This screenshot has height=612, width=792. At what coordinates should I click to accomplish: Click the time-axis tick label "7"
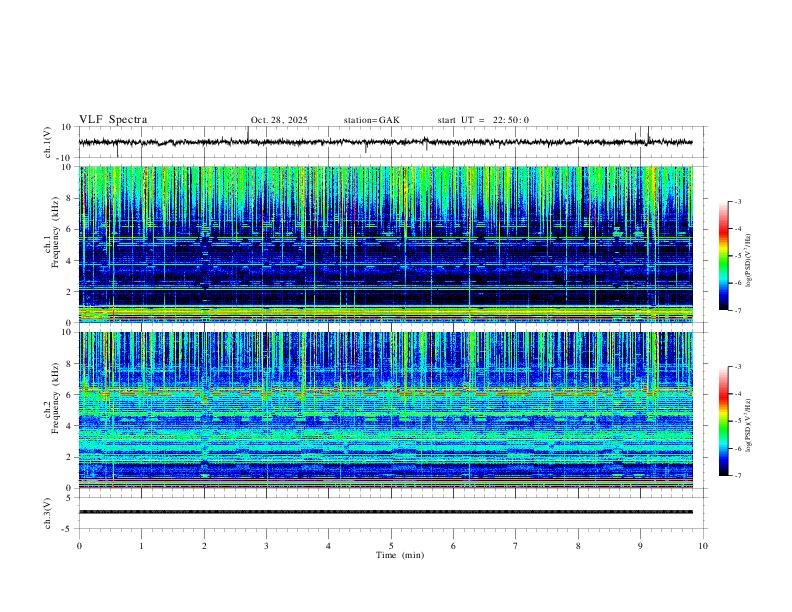coord(516,546)
